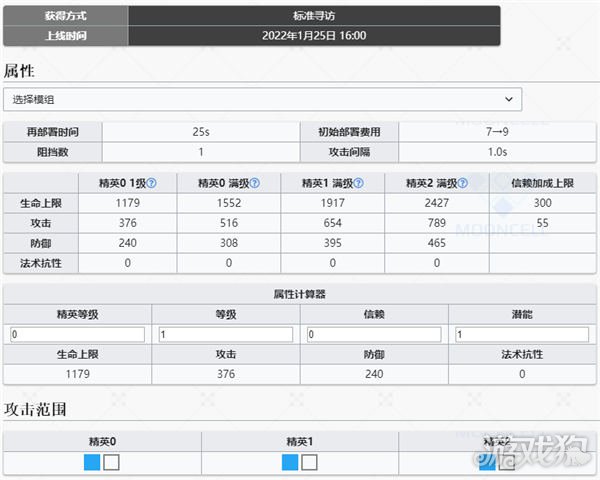Click help icon next to 精英2 满级
The width and height of the screenshot is (600, 480).
pyautogui.click(x=463, y=183)
